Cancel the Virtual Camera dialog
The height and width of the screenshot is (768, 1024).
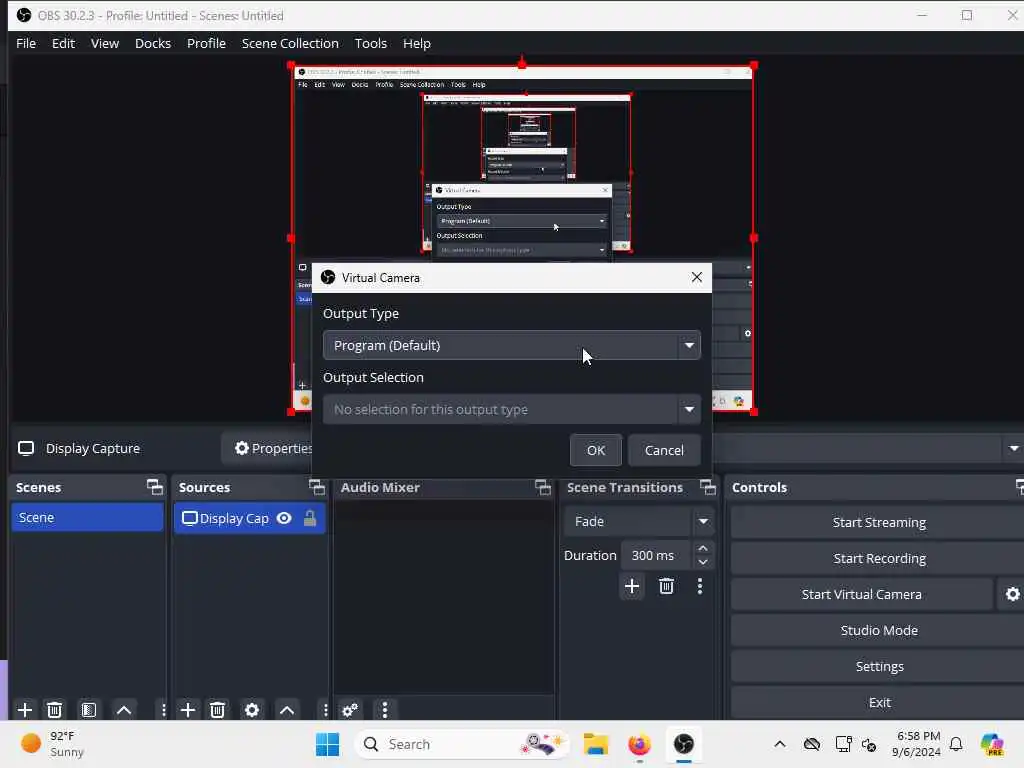tap(664, 450)
